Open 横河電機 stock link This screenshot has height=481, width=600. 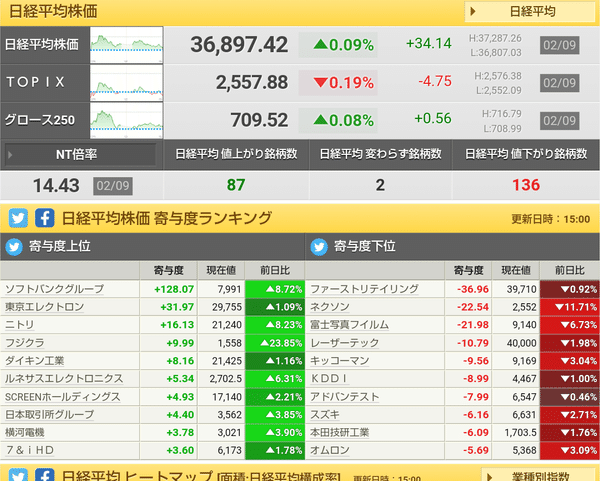point(24,433)
